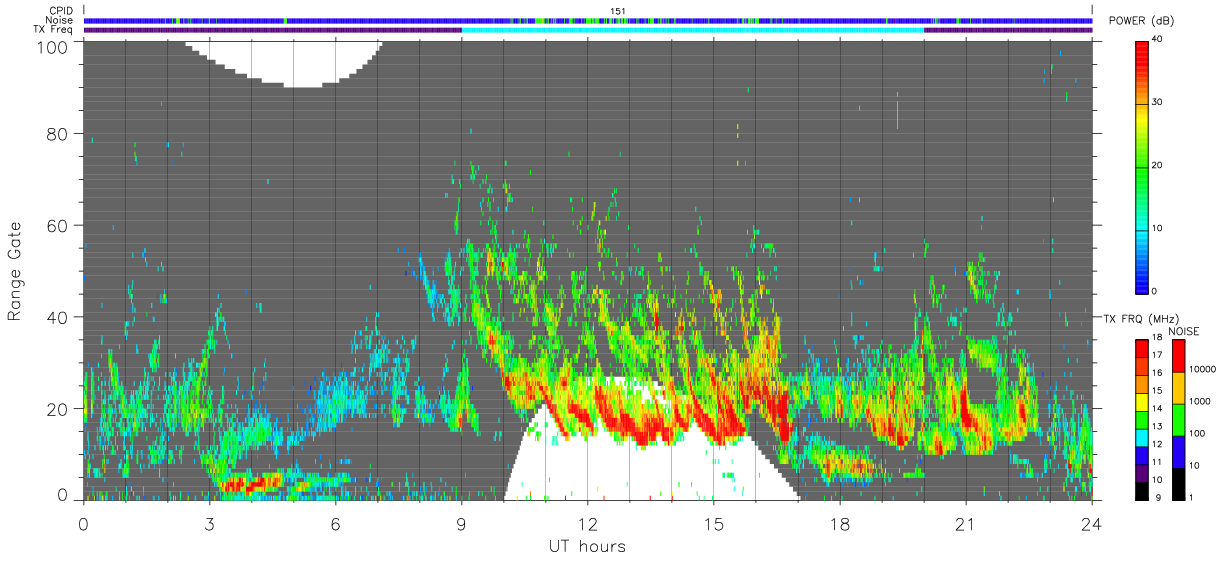Click the 30 label on power color bar
Viewport: 1228px width, 567px height.
coord(1157,102)
